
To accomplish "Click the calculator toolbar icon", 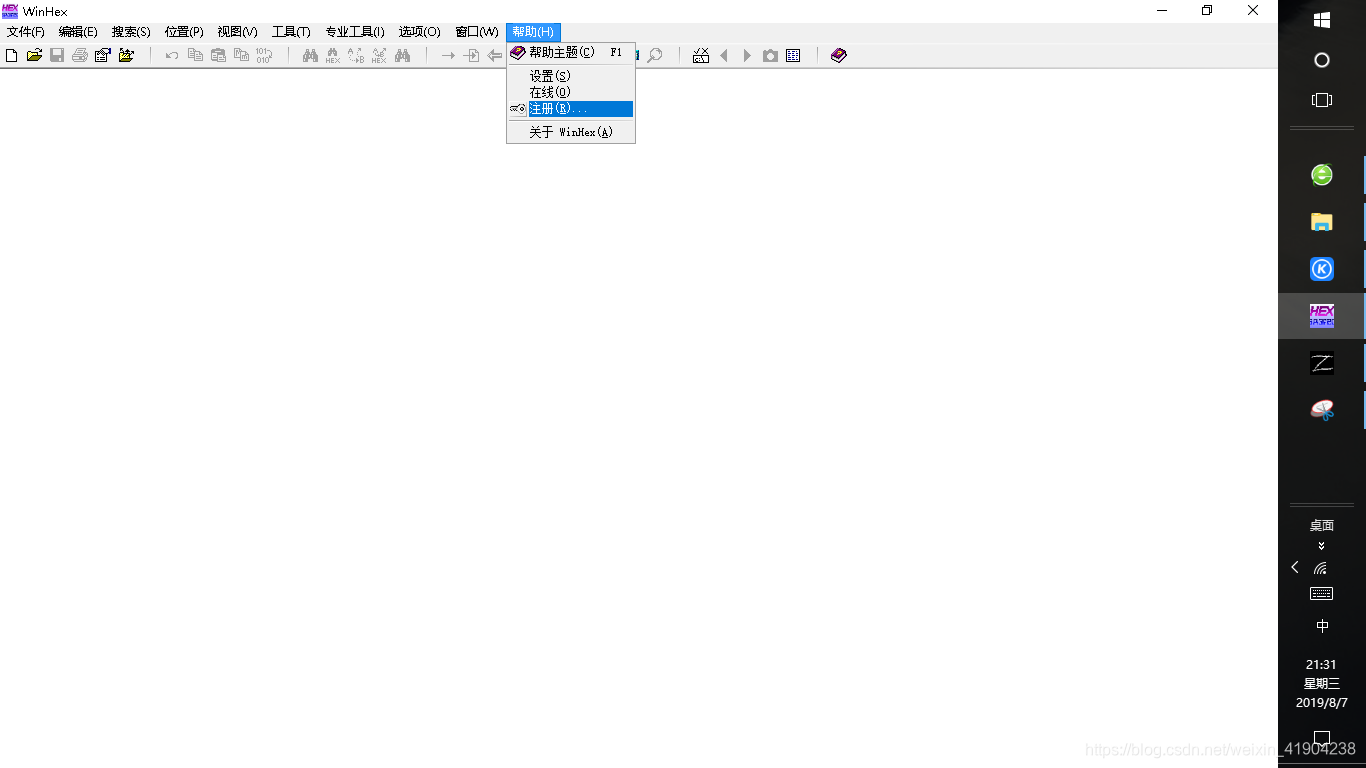I will pos(701,56).
